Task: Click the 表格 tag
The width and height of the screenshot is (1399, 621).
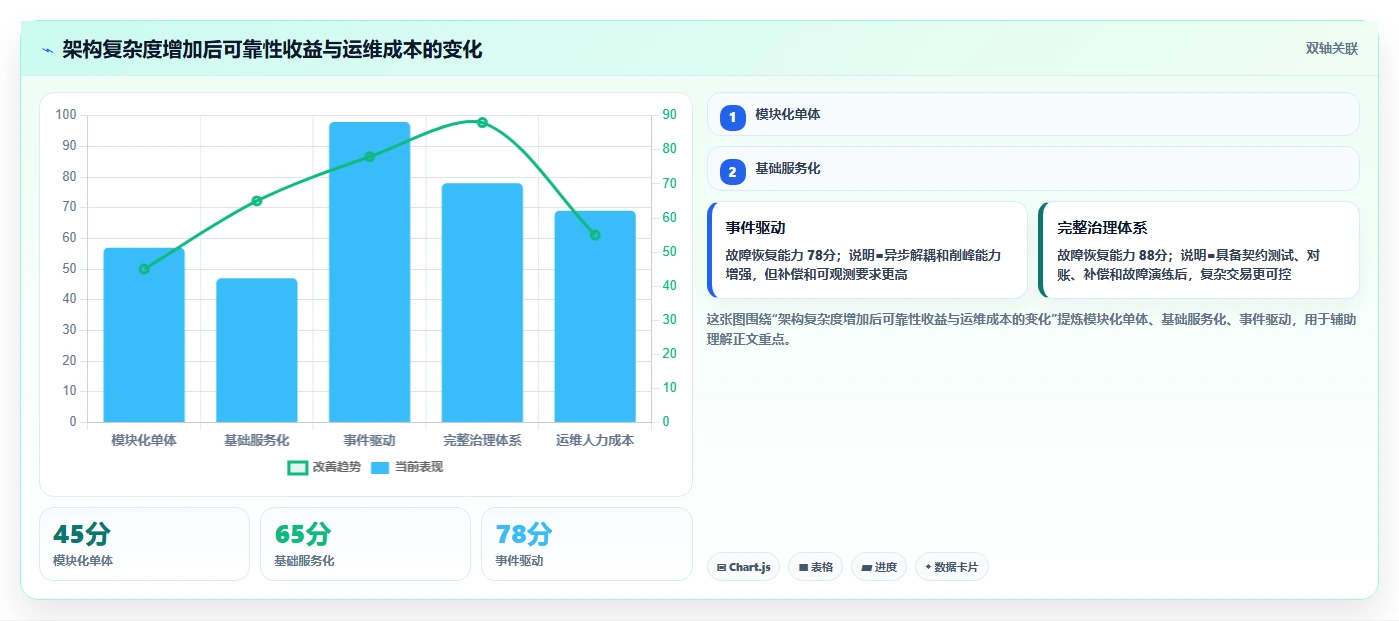Action: tap(815, 567)
